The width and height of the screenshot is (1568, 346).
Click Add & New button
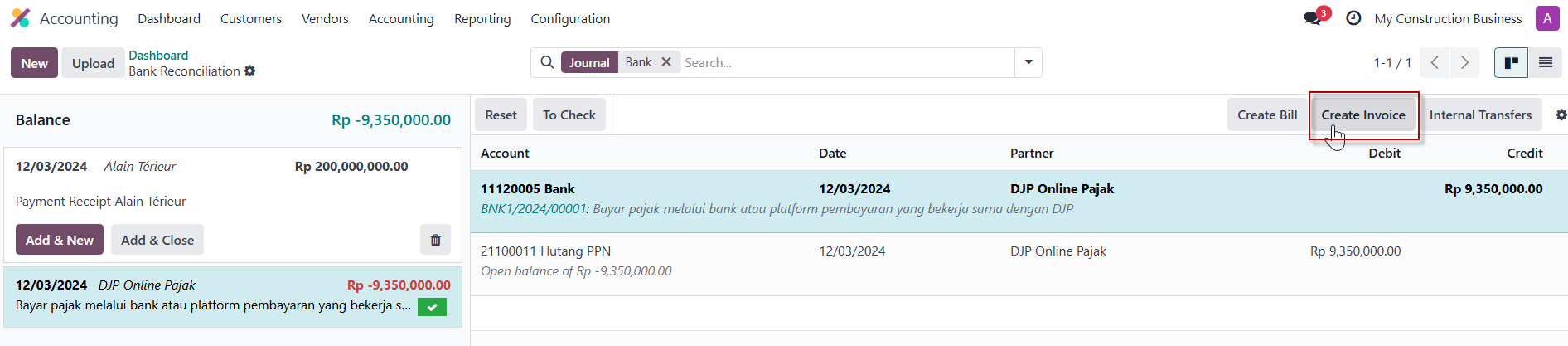coord(60,240)
